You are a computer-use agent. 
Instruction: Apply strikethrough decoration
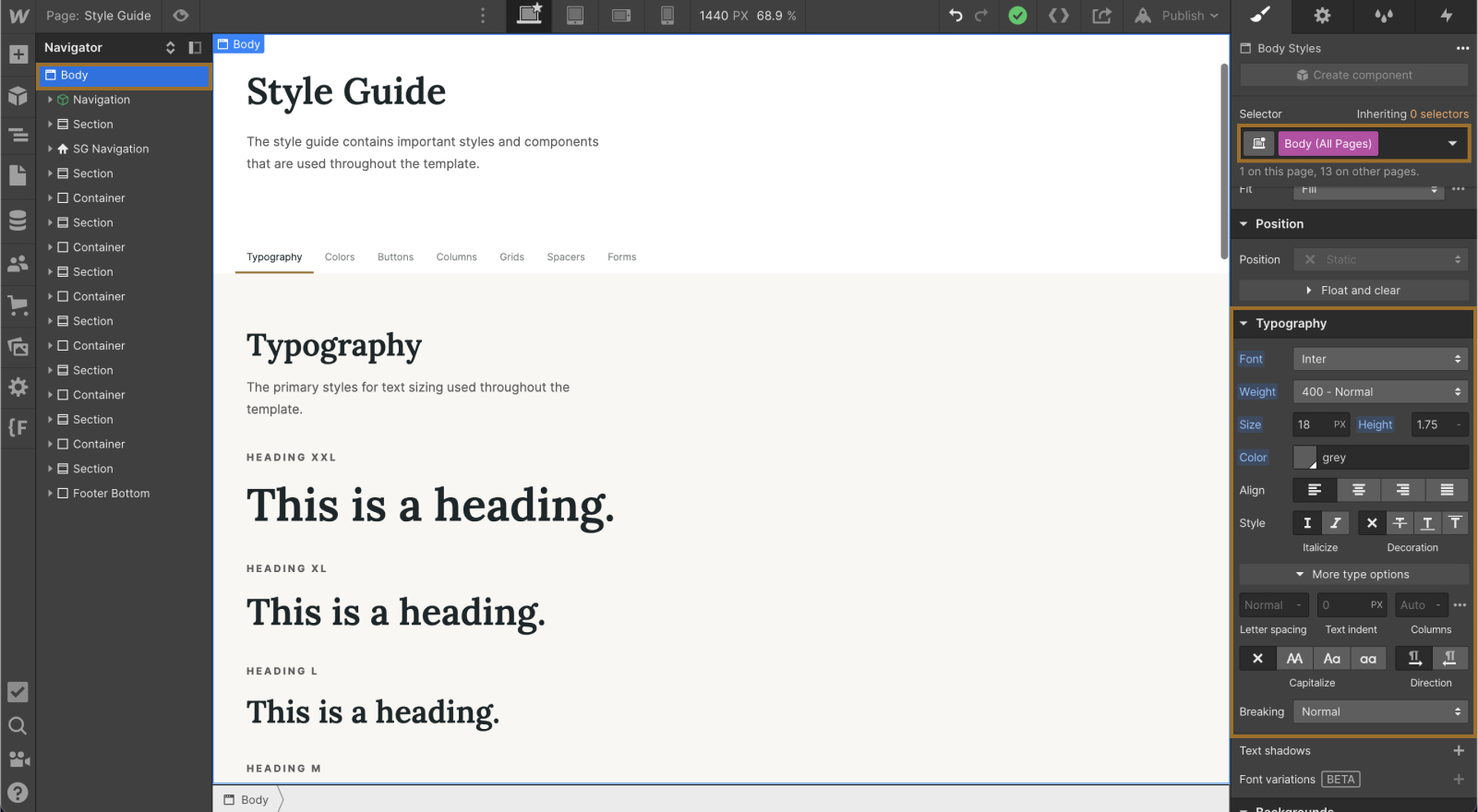(1400, 523)
